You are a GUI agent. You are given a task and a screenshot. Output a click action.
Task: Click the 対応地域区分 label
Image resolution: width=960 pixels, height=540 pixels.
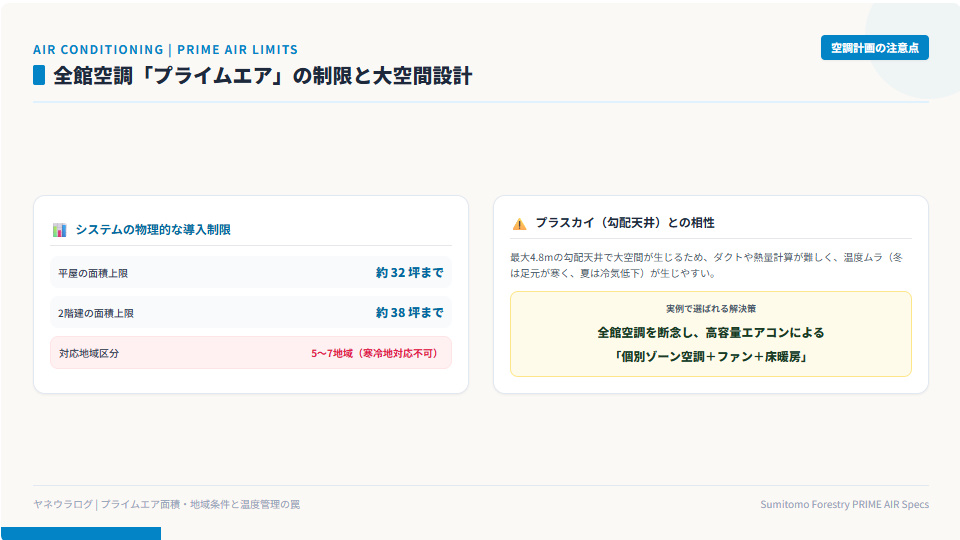click(x=89, y=353)
